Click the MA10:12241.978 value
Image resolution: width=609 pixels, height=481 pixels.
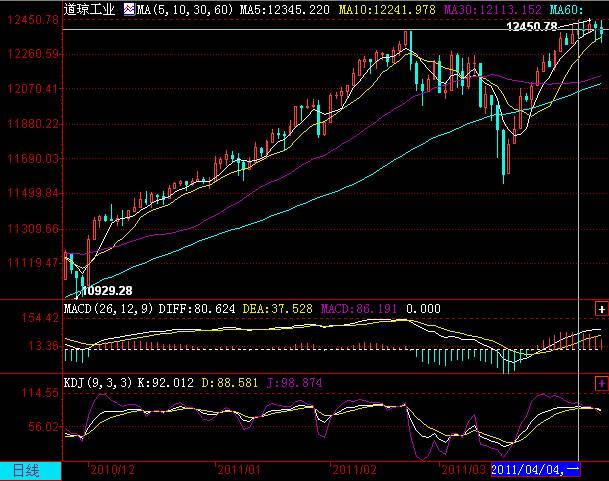(387, 9)
